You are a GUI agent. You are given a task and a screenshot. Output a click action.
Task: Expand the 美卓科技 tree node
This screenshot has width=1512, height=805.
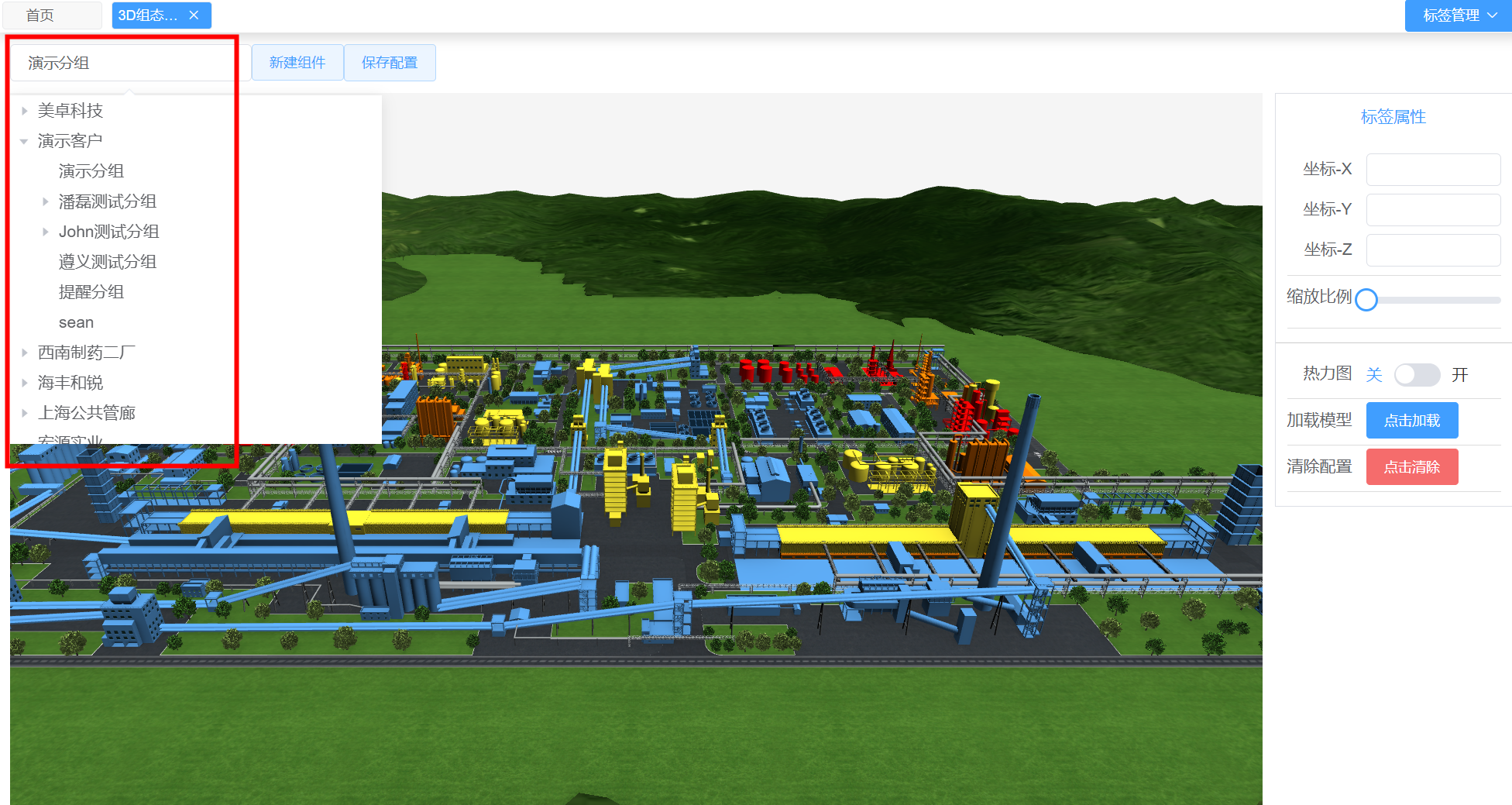coord(25,111)
